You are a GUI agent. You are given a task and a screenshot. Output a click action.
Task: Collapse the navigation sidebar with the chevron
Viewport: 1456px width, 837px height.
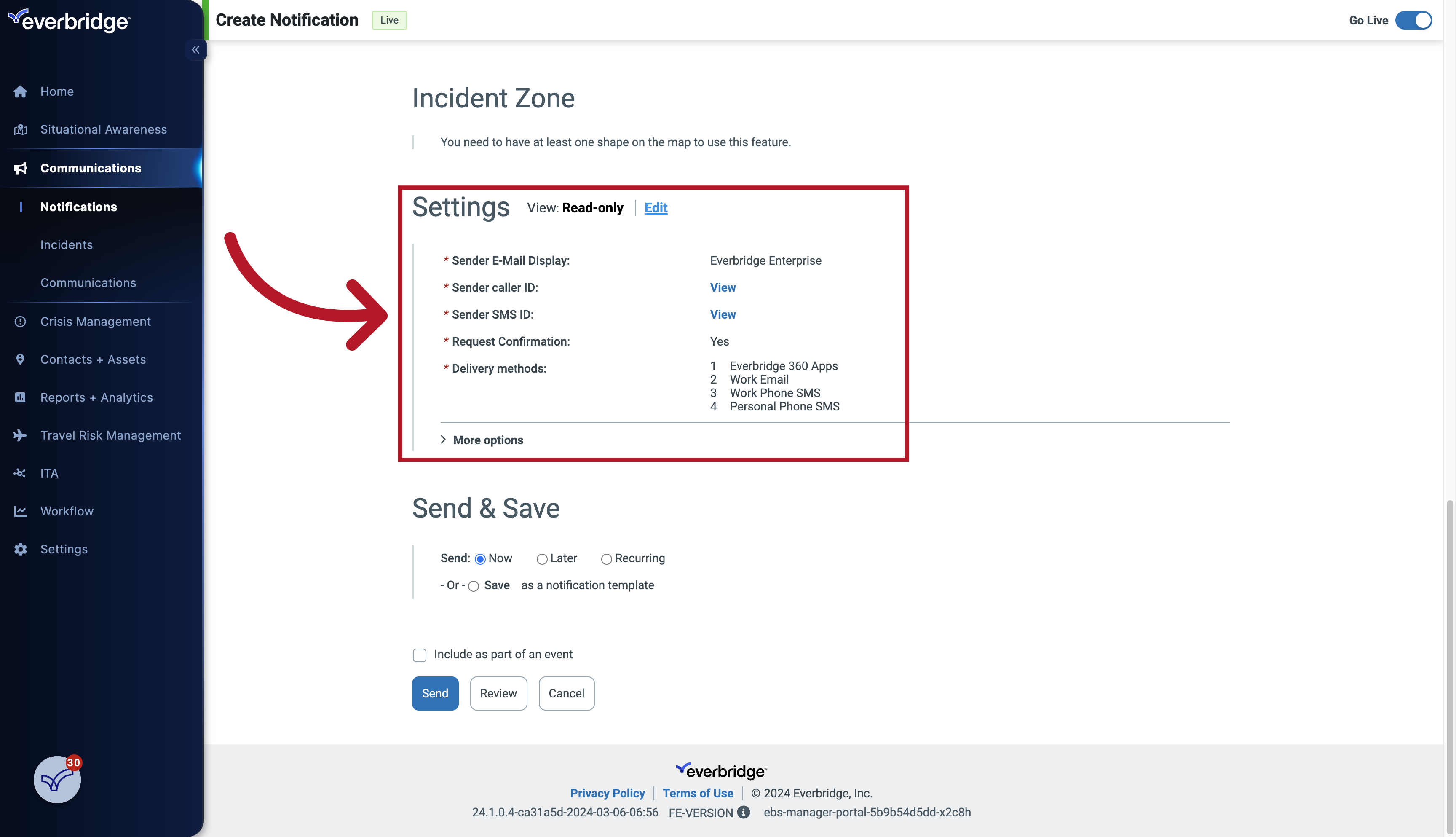(195, 49)
